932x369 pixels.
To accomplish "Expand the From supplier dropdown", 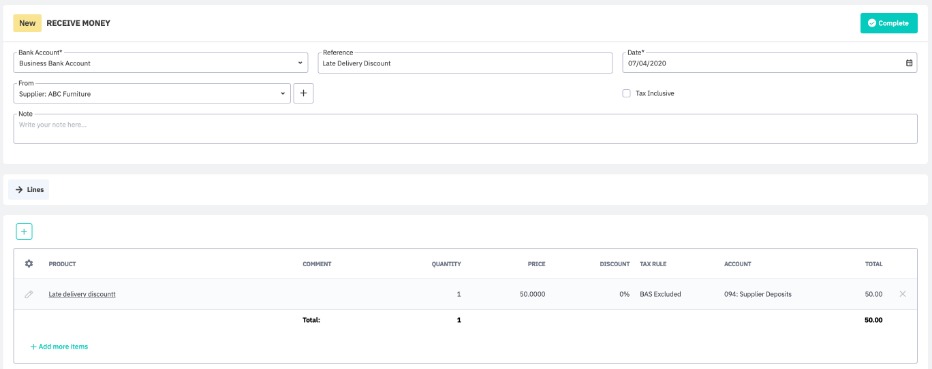I will tap(152, 94).
